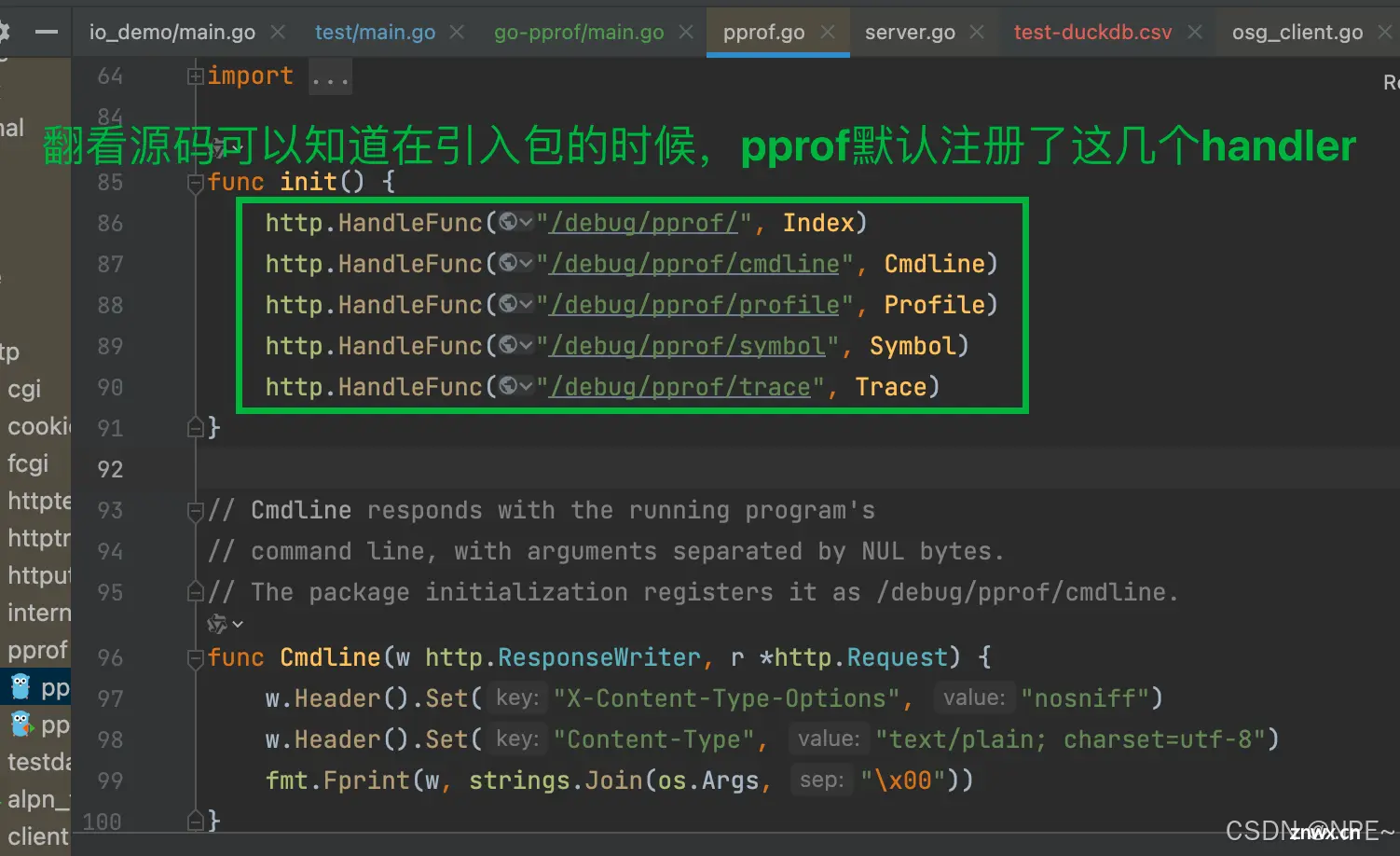The width and height of the screenshot is (1400, 856).
Task: Collapse the project panel with minus icon
Action: coord(46,33)
